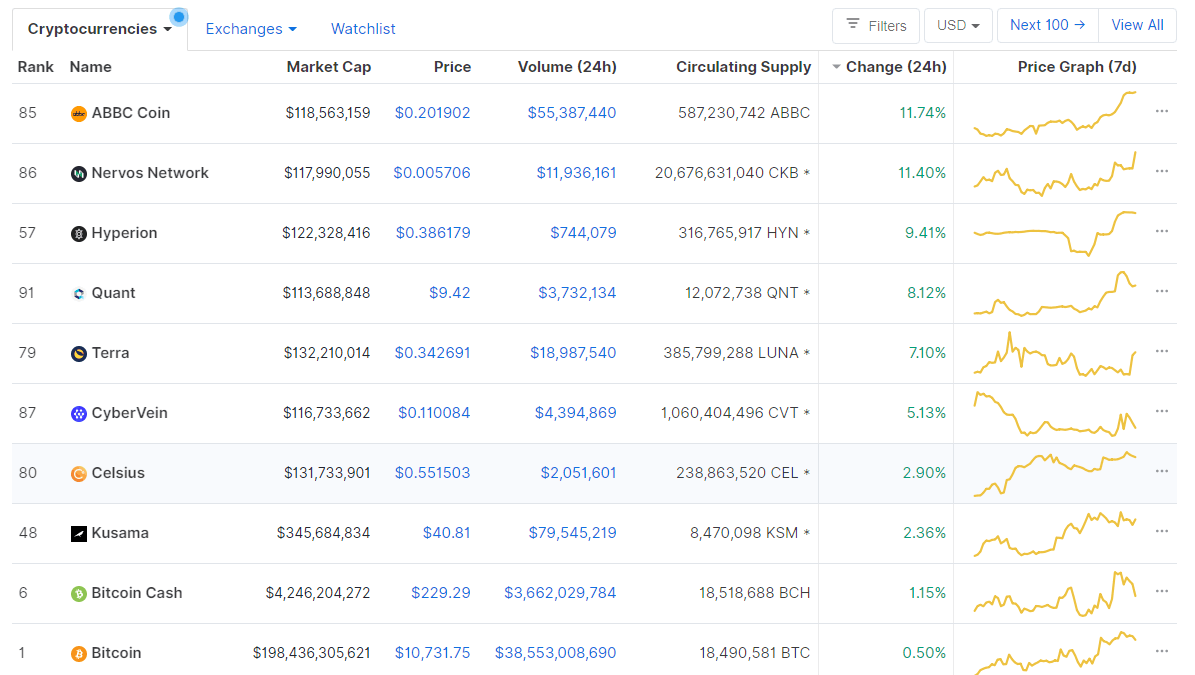Image resolution: width=1195 pixels, height=675 pixels.
Task: Click the Hyperion logo icon
Action: tap(78, 234)
